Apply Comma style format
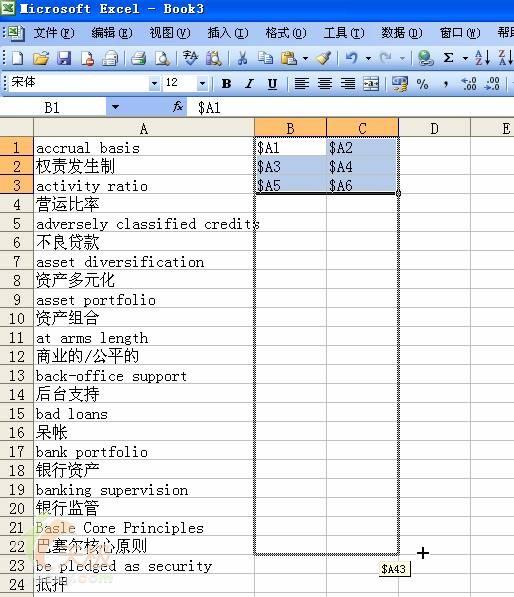Screen dimensions: 514x597 click(445, 83)
